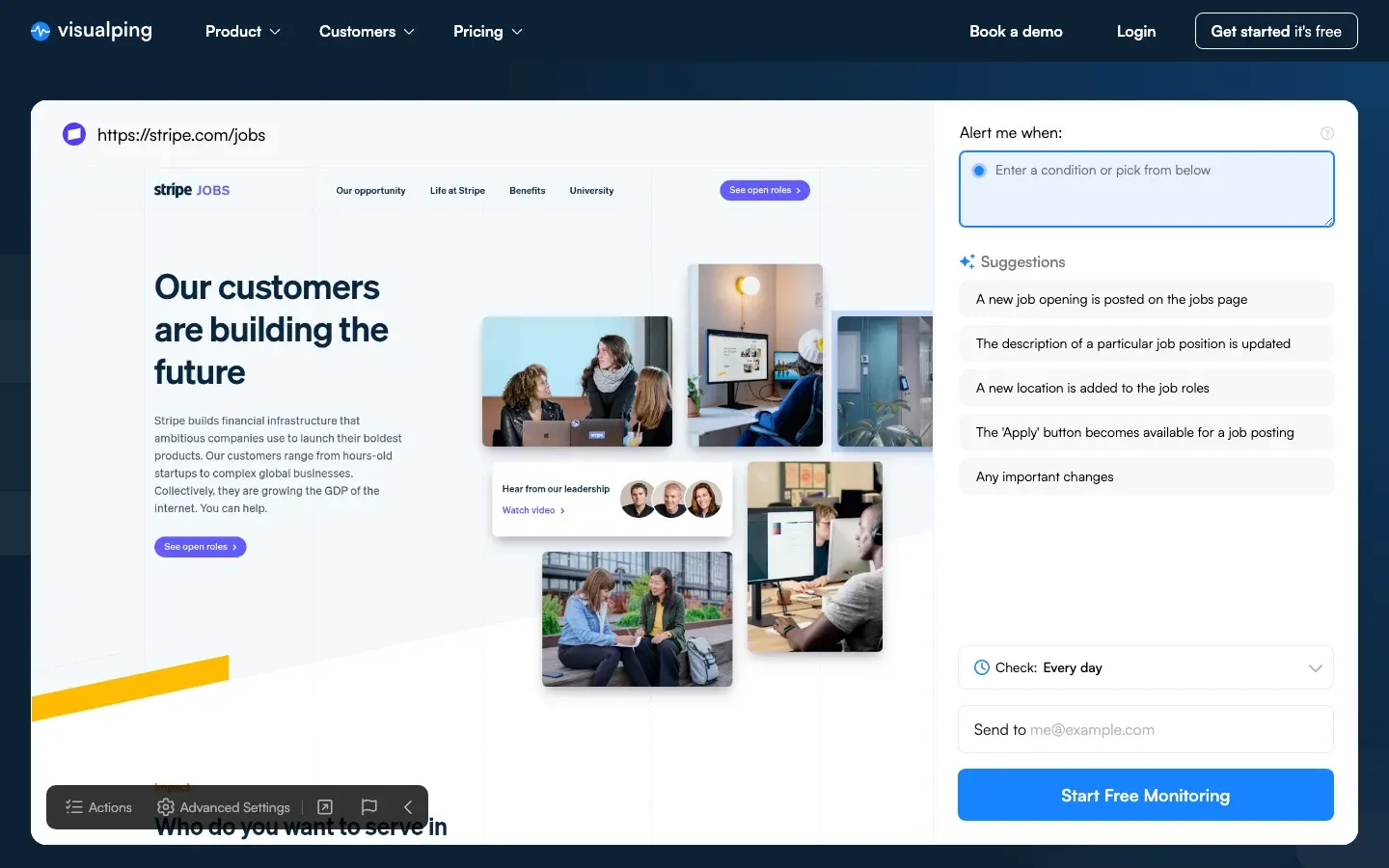Click the Send to email input field
1389x868 pixels.
pos(1146,729)
